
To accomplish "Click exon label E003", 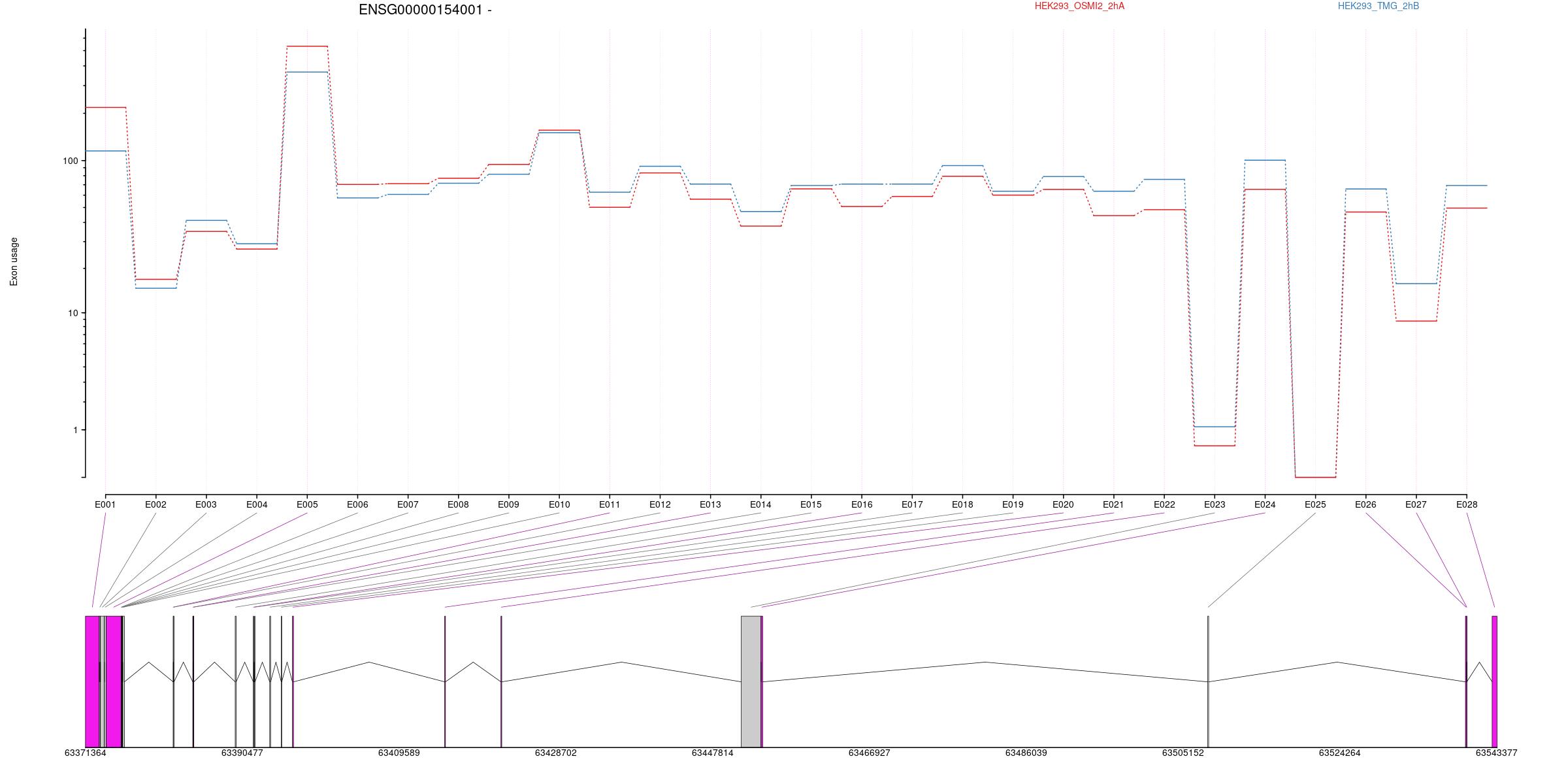I will tap(206, 504).
